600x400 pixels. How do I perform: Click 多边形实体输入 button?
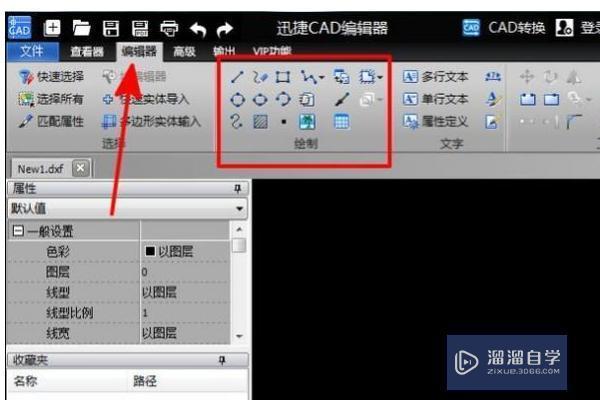pyautogui.click(x=152, y=122)
